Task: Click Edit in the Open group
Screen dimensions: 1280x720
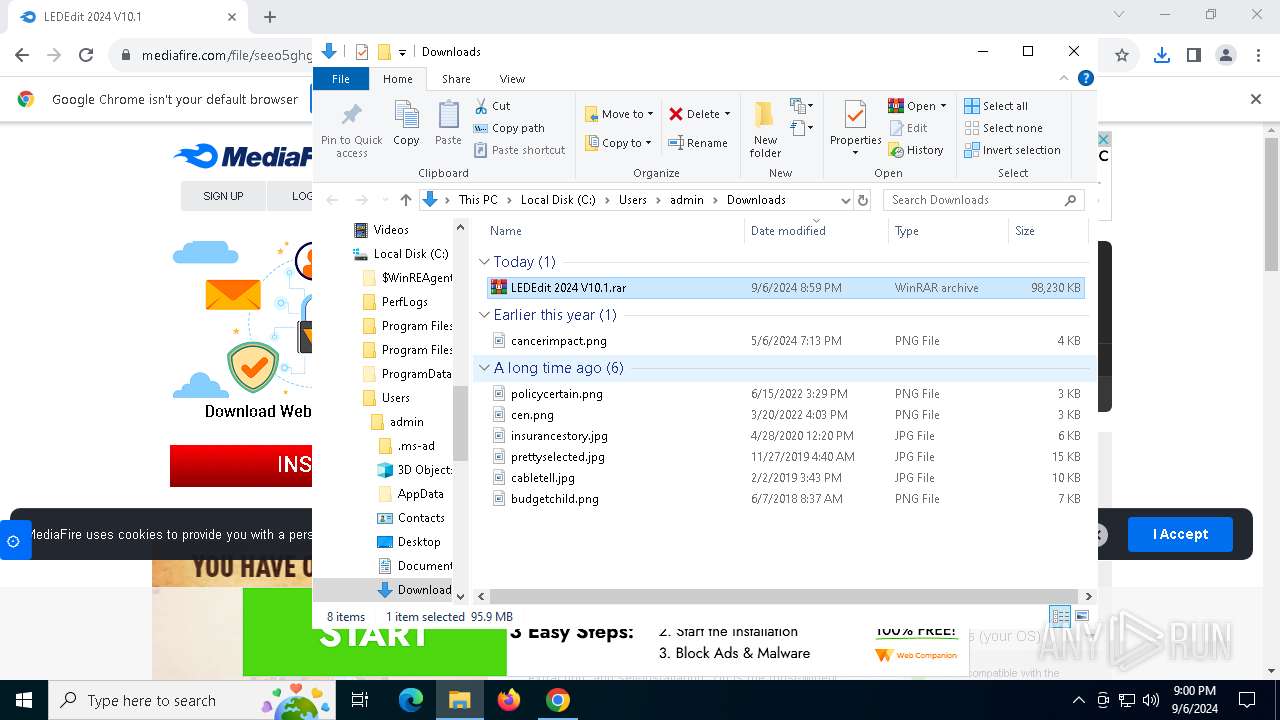Action: pyautogui.click(x=908, y=128)
